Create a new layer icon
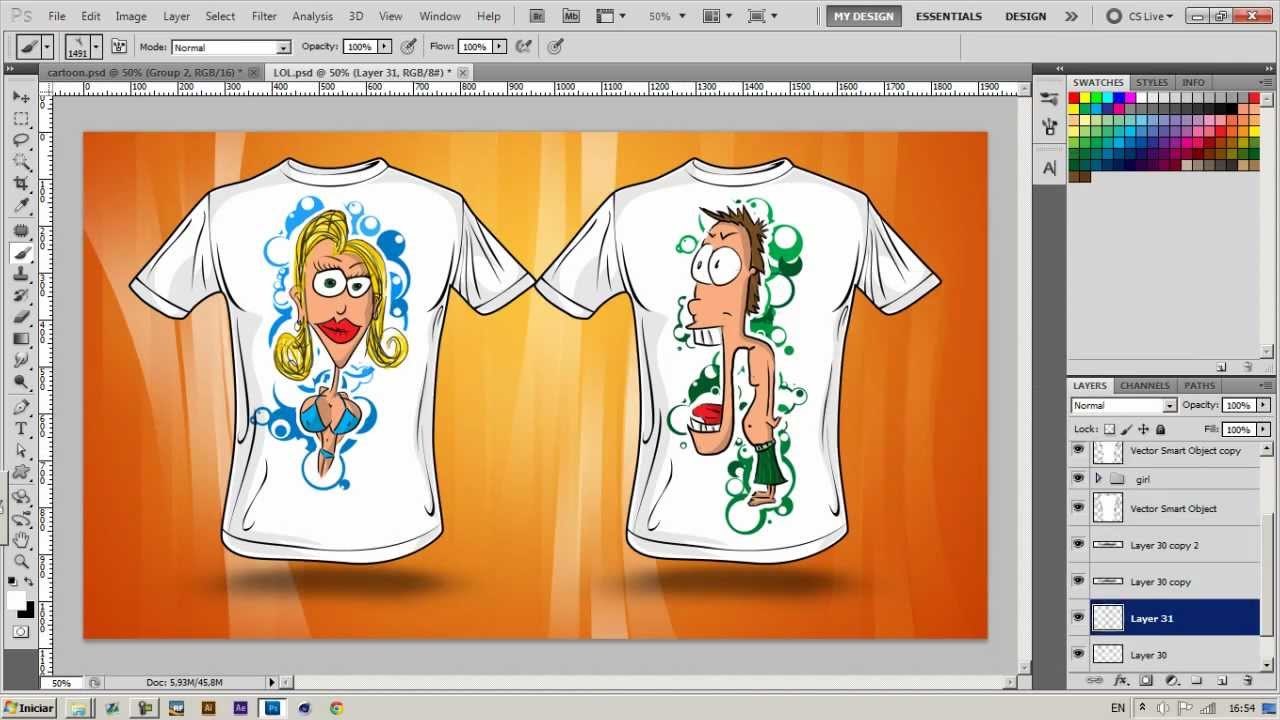The image size is (1280, 720). pyautogui.click(x=1221, y=680)
